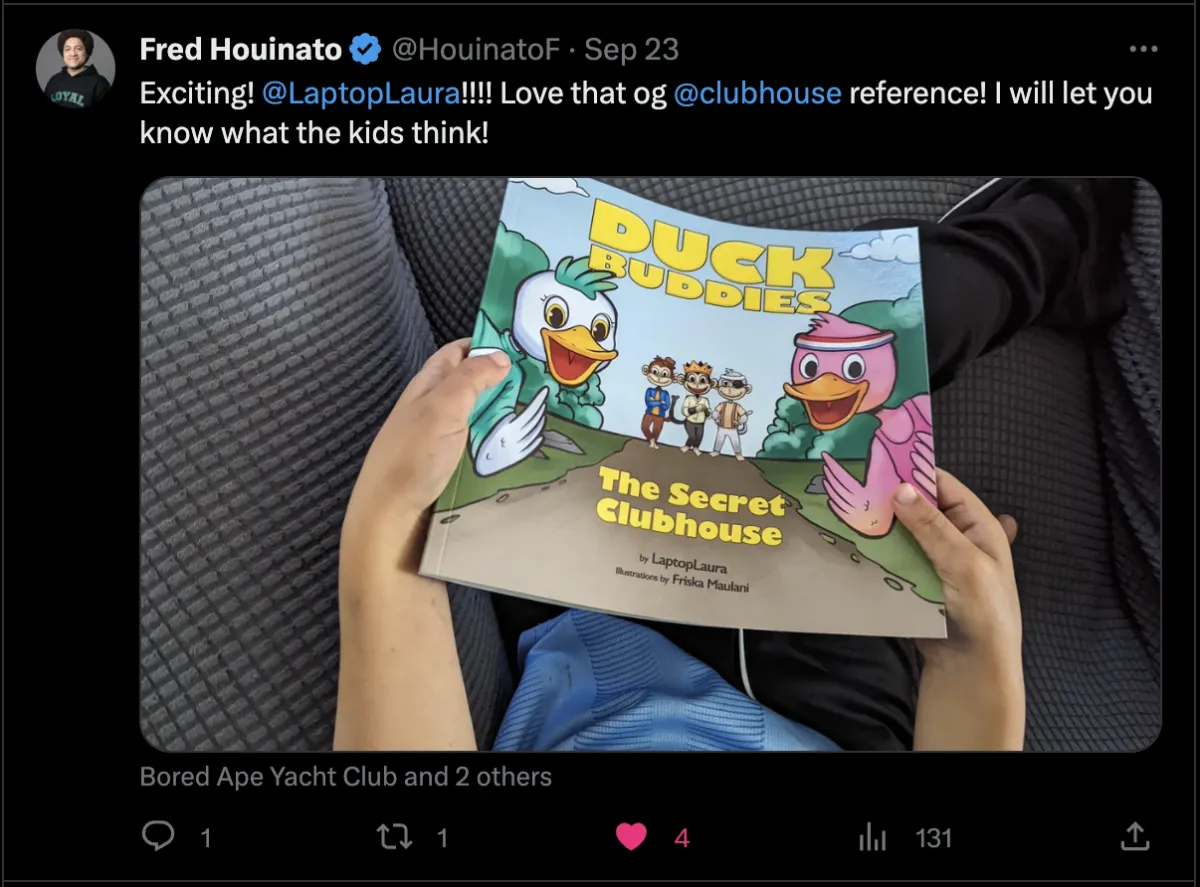Viewport: 1200px width, 887px height.
Task: Click the repost count beside arrows
Action: tap(442, 837)
